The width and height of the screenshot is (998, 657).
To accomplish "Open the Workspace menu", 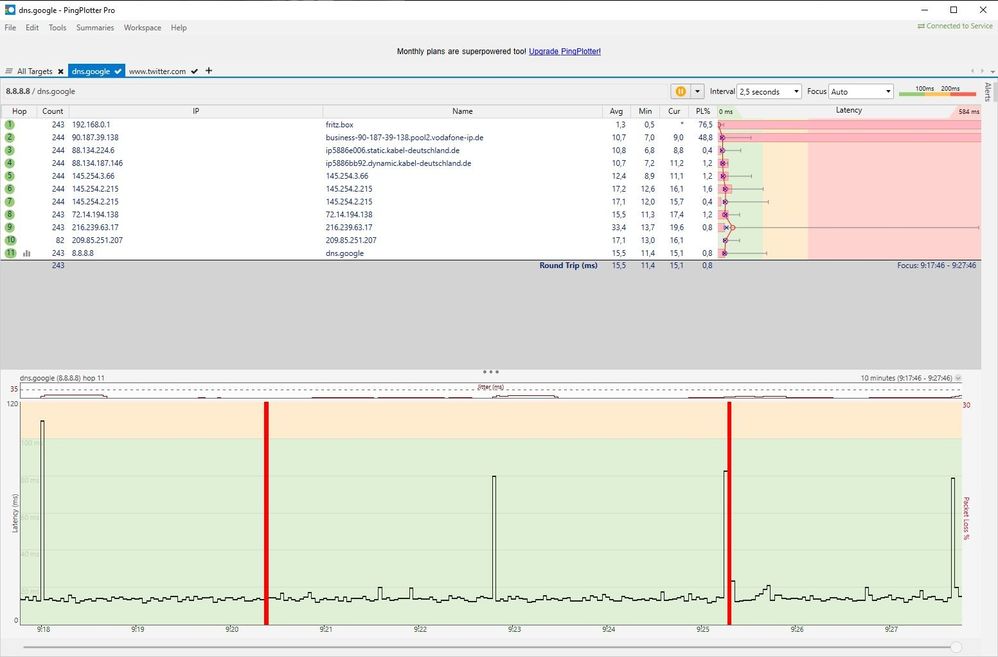I will tap(142, 28).
